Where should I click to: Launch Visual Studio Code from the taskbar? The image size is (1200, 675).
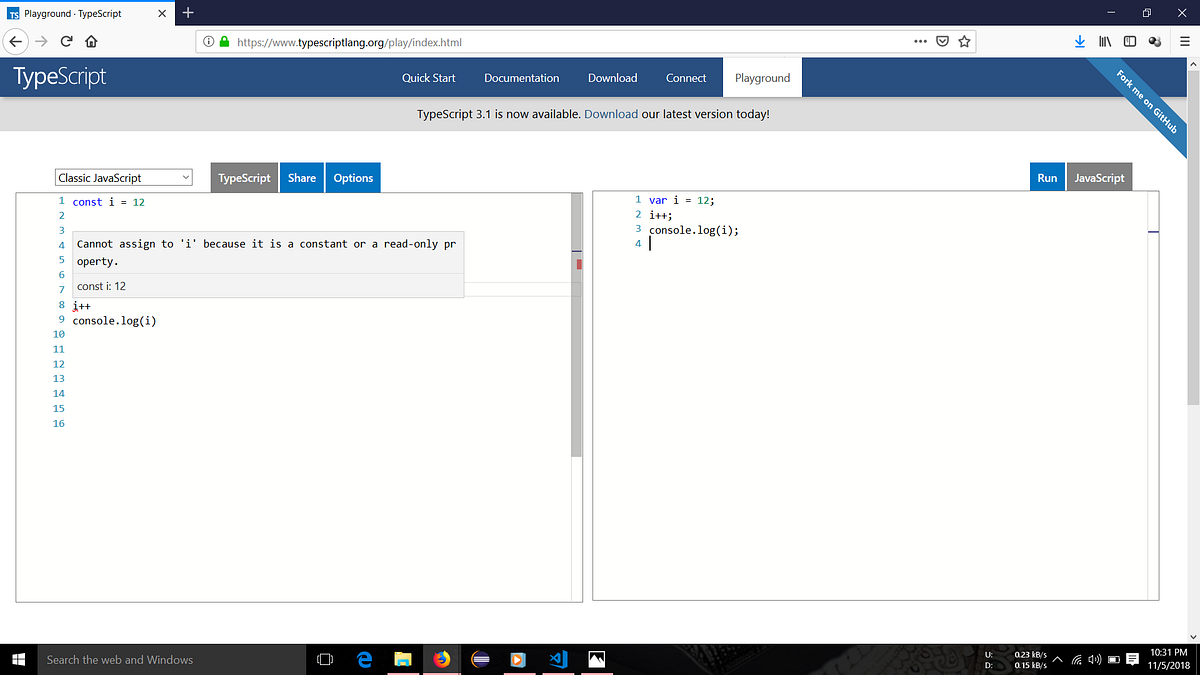point(557,658)
